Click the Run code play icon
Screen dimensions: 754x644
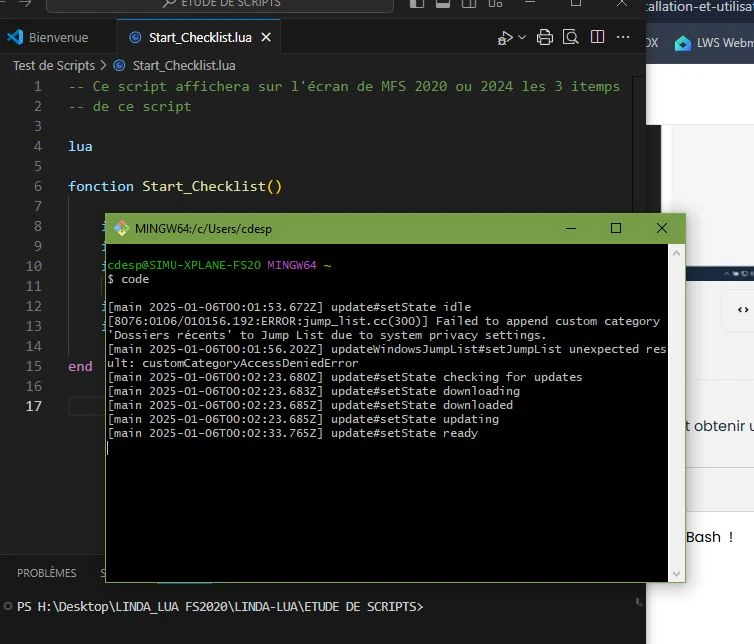pyautogui.click(x=505, y=38)
